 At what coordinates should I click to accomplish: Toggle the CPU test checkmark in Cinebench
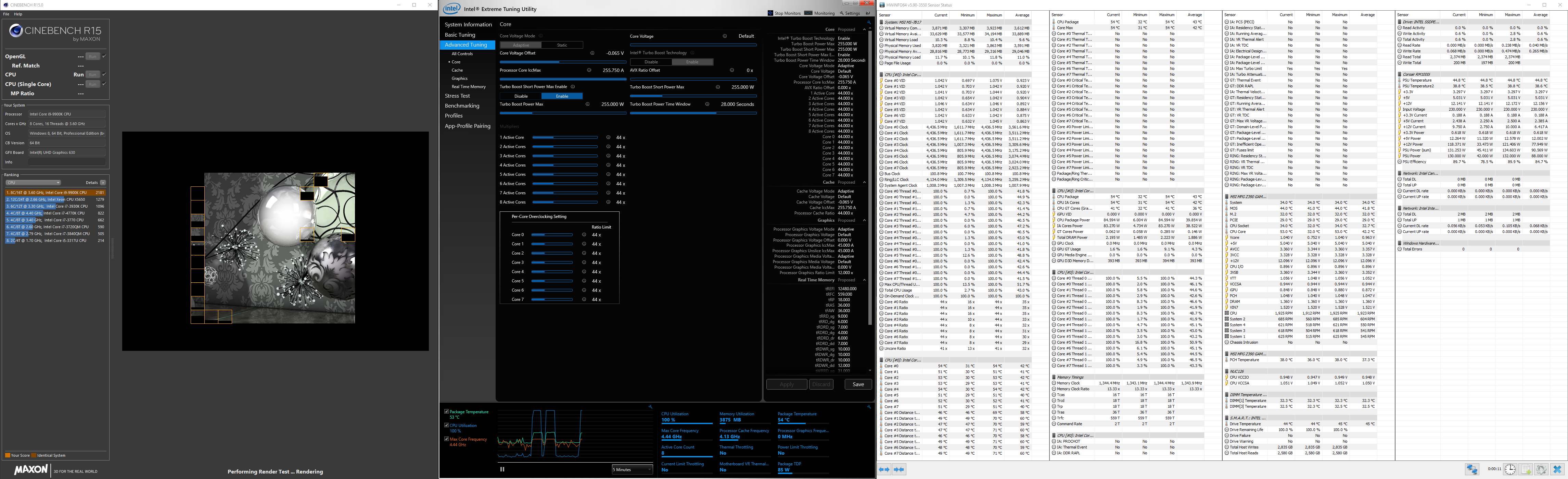(x=104, y=74)
